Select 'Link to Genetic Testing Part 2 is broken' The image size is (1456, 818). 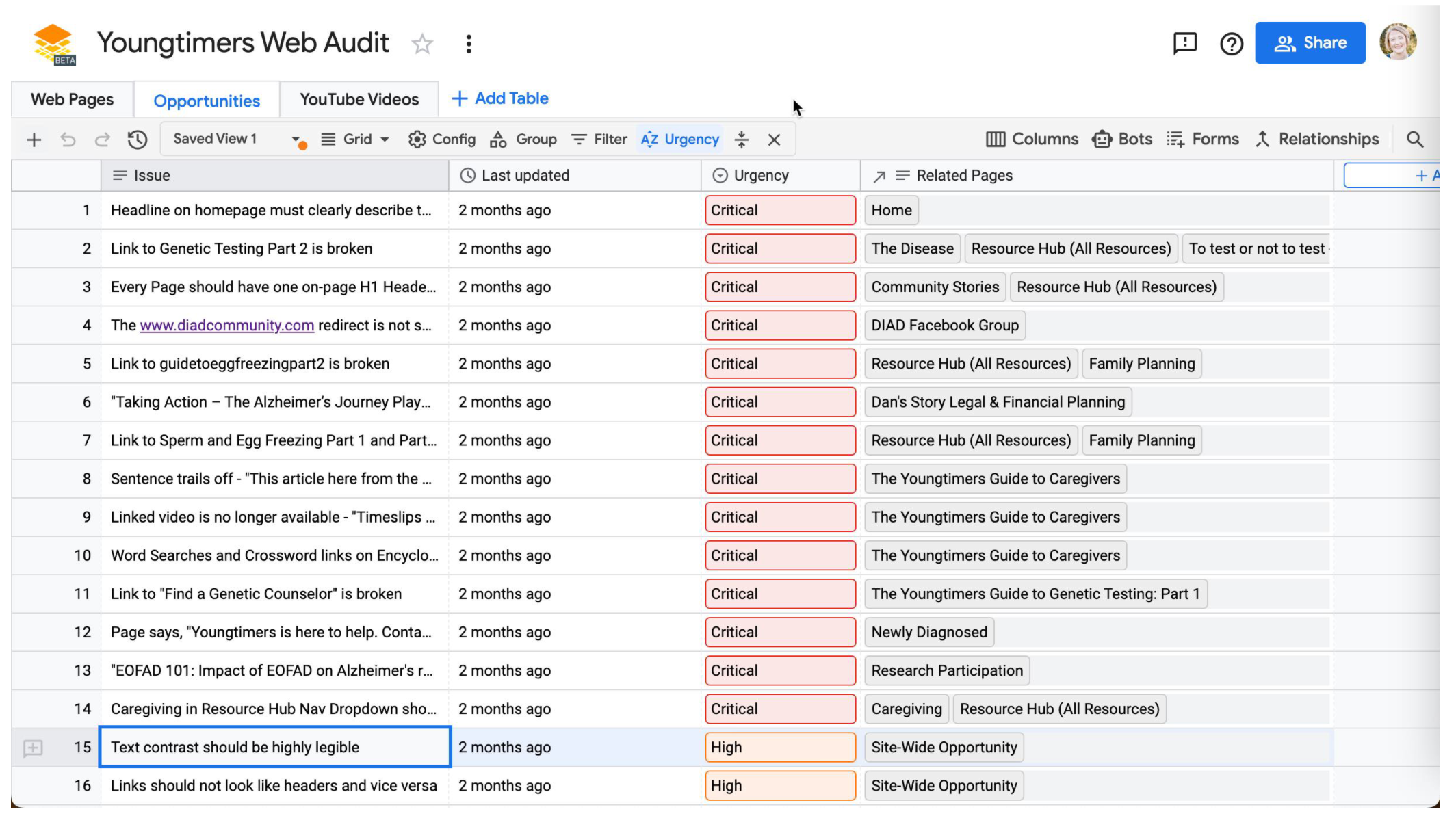point(242,249)
